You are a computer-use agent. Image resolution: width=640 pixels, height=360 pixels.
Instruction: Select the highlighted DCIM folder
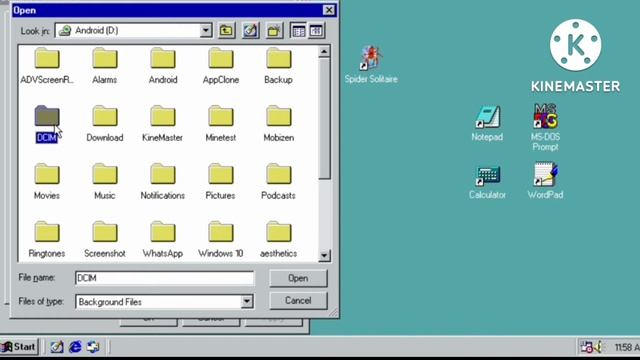47,124
